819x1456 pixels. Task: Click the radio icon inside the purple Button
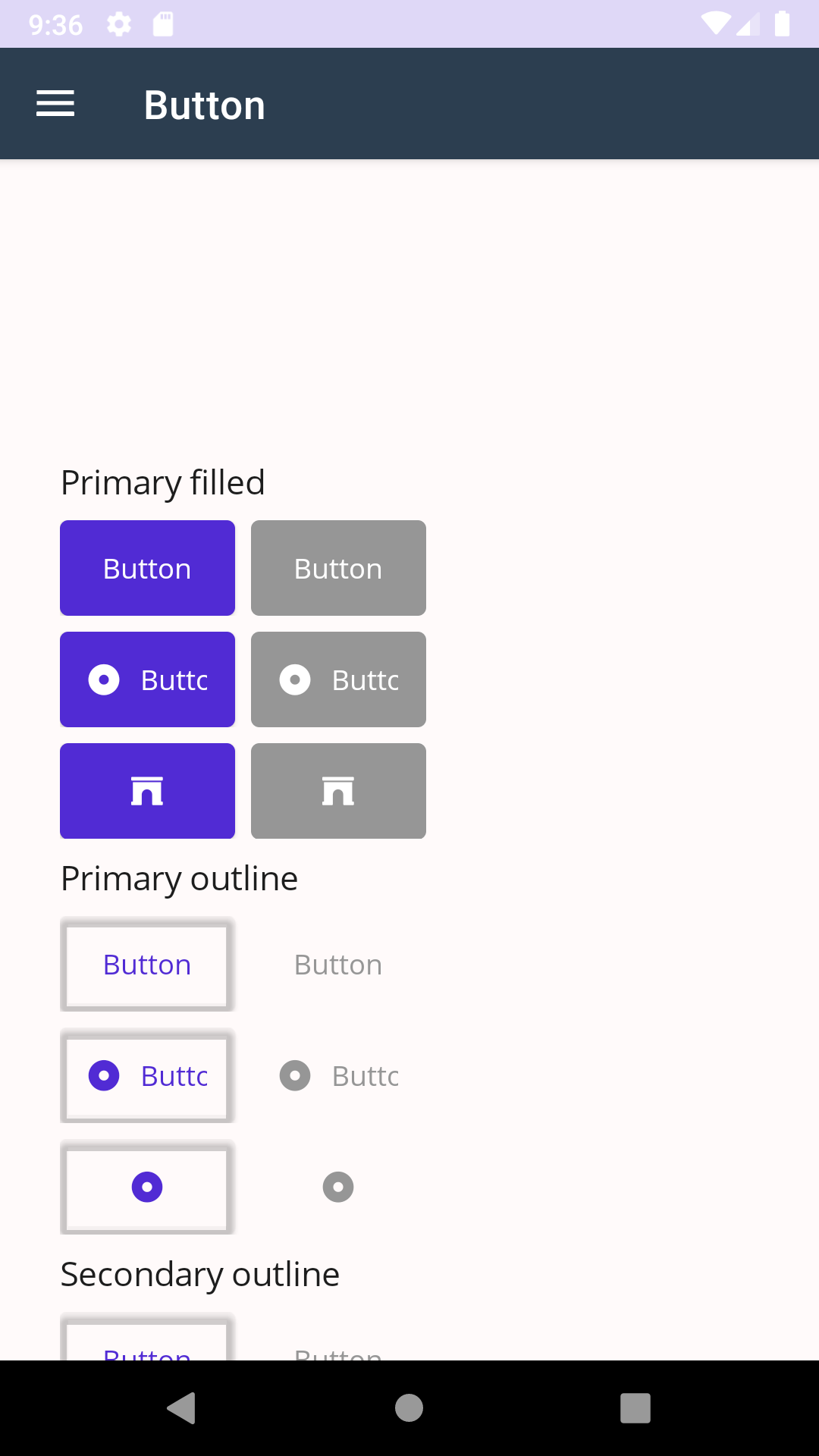click(104, 679)
